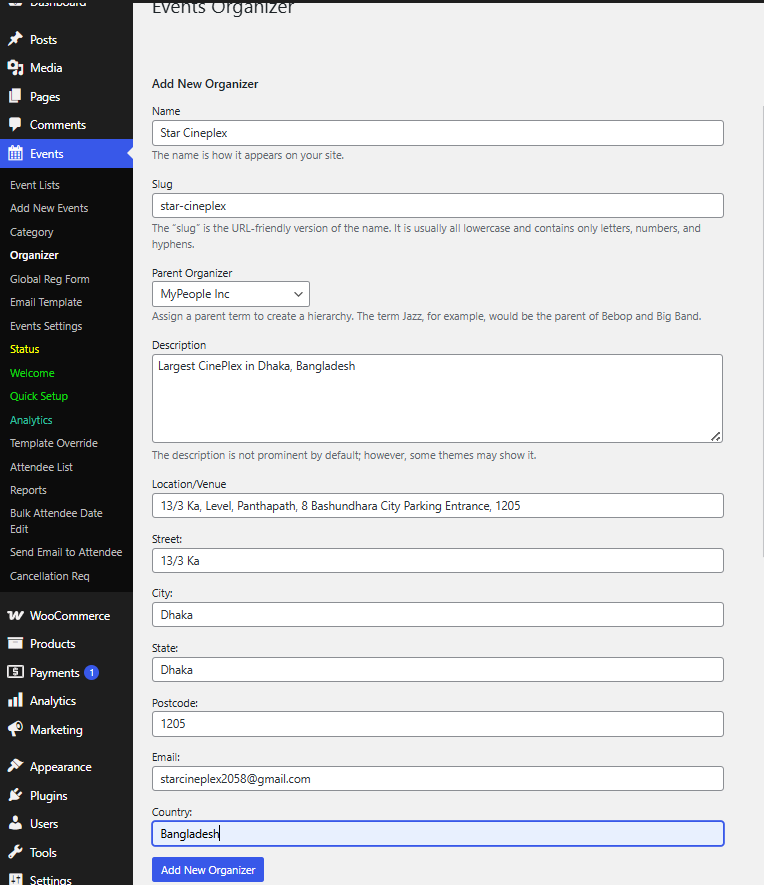This screenshot has height=885, width=764.
Task: Click the WooCommerce logo icon
Action: 15,616
